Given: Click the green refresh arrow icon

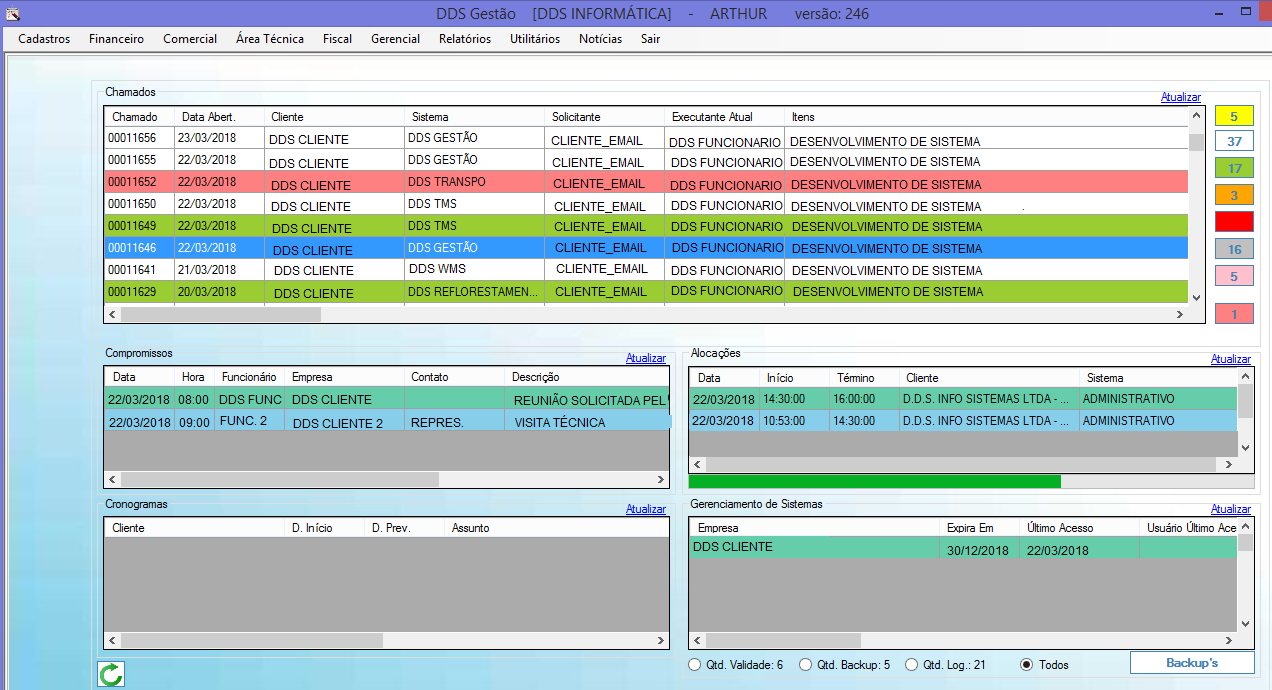Looking at the screenshot, I should point(111,674).
